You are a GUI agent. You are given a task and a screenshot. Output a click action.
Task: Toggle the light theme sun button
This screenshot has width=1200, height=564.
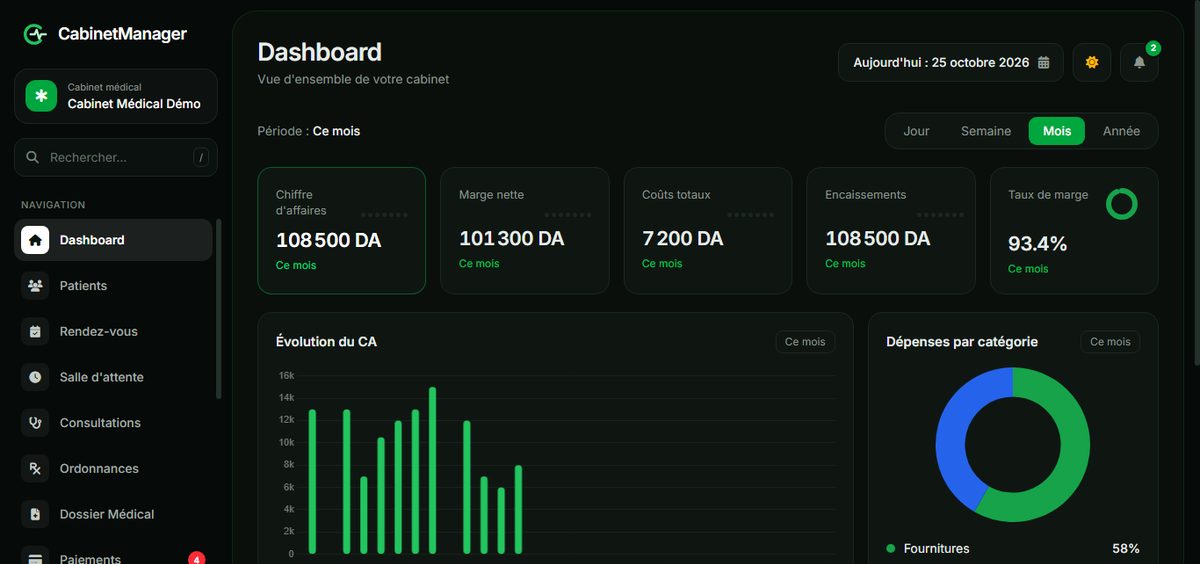[1092, 62]
